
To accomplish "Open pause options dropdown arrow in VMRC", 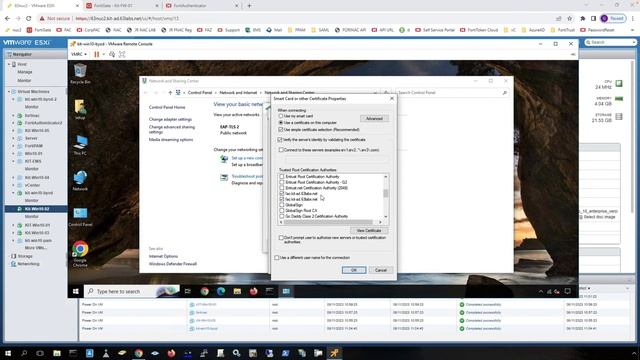I will point(104,54).
